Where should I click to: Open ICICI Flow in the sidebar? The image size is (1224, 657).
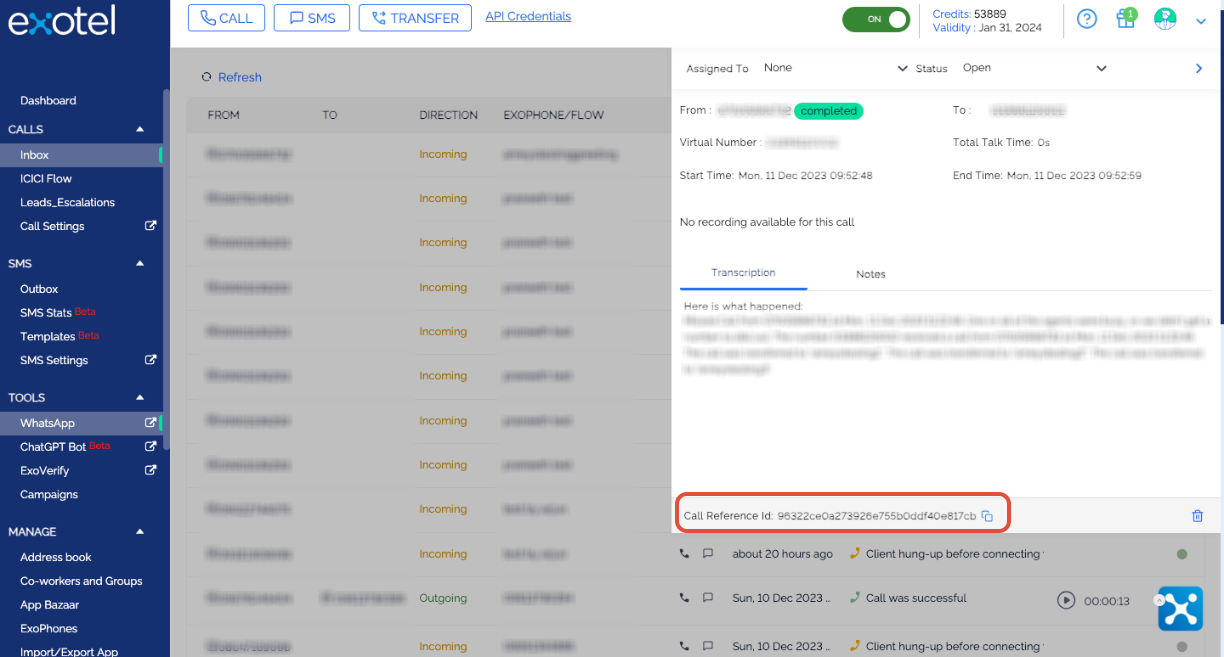tap(46, 179)
